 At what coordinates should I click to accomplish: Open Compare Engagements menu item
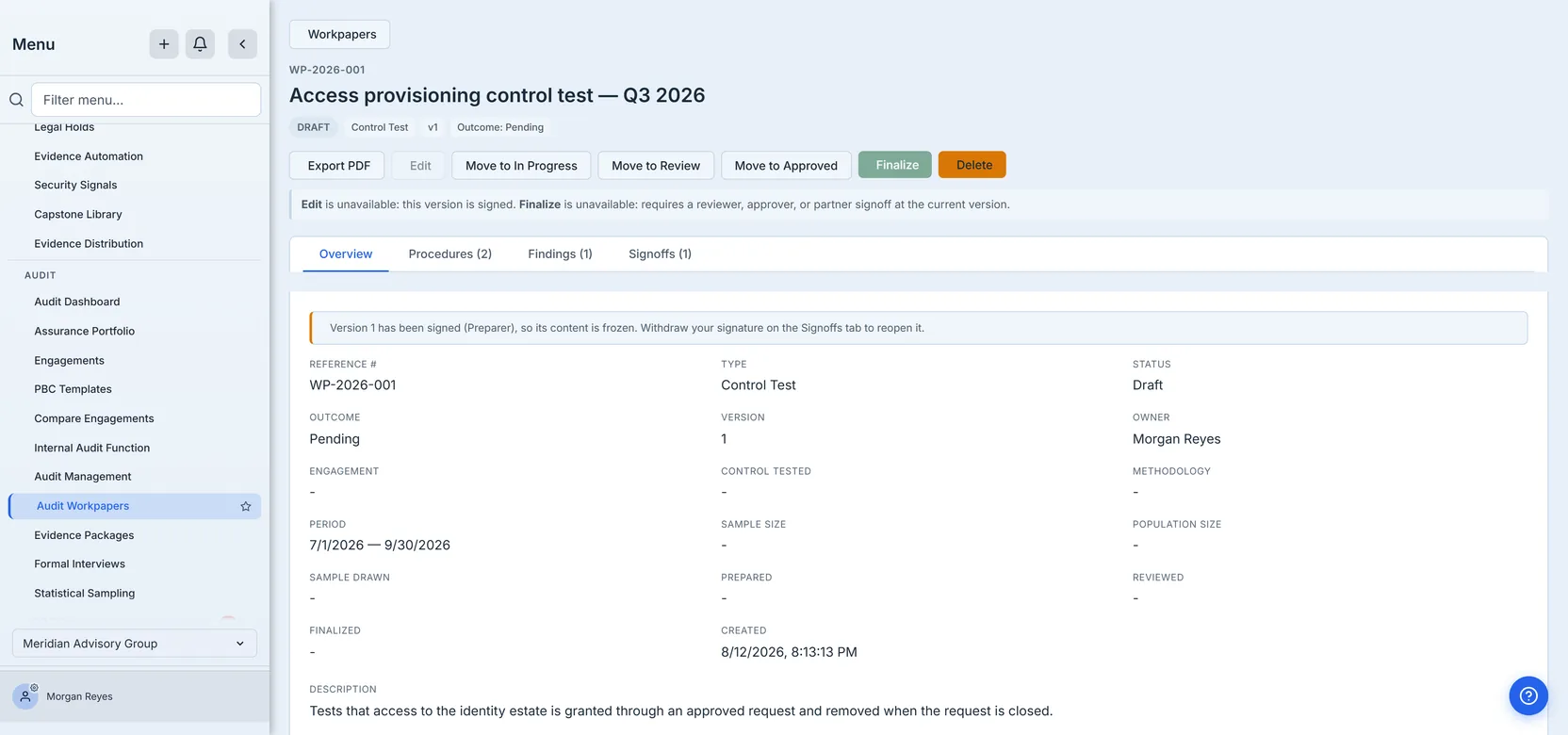[134, 418]
